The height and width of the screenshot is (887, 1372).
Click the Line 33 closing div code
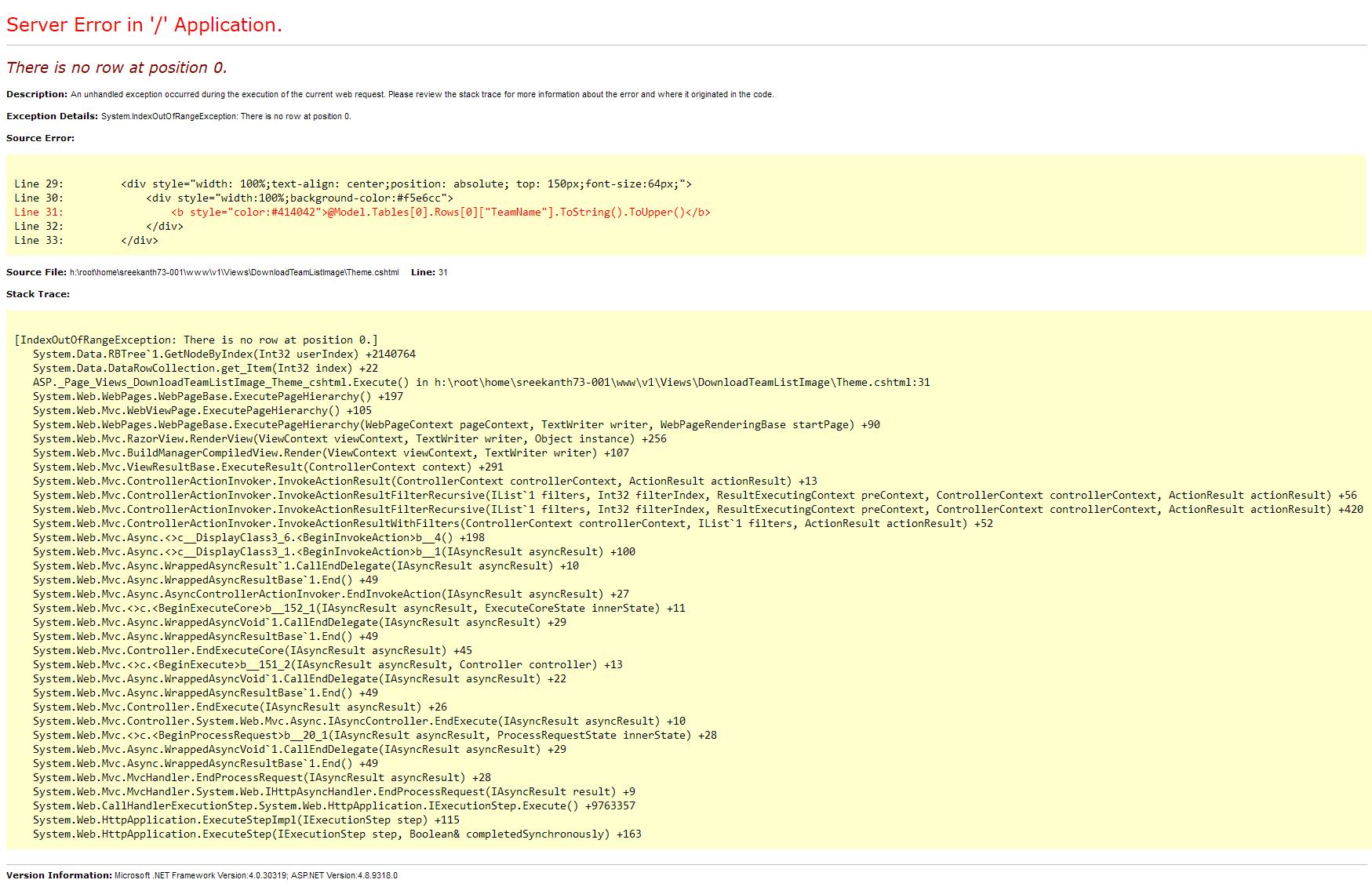(x=139, y=241)
